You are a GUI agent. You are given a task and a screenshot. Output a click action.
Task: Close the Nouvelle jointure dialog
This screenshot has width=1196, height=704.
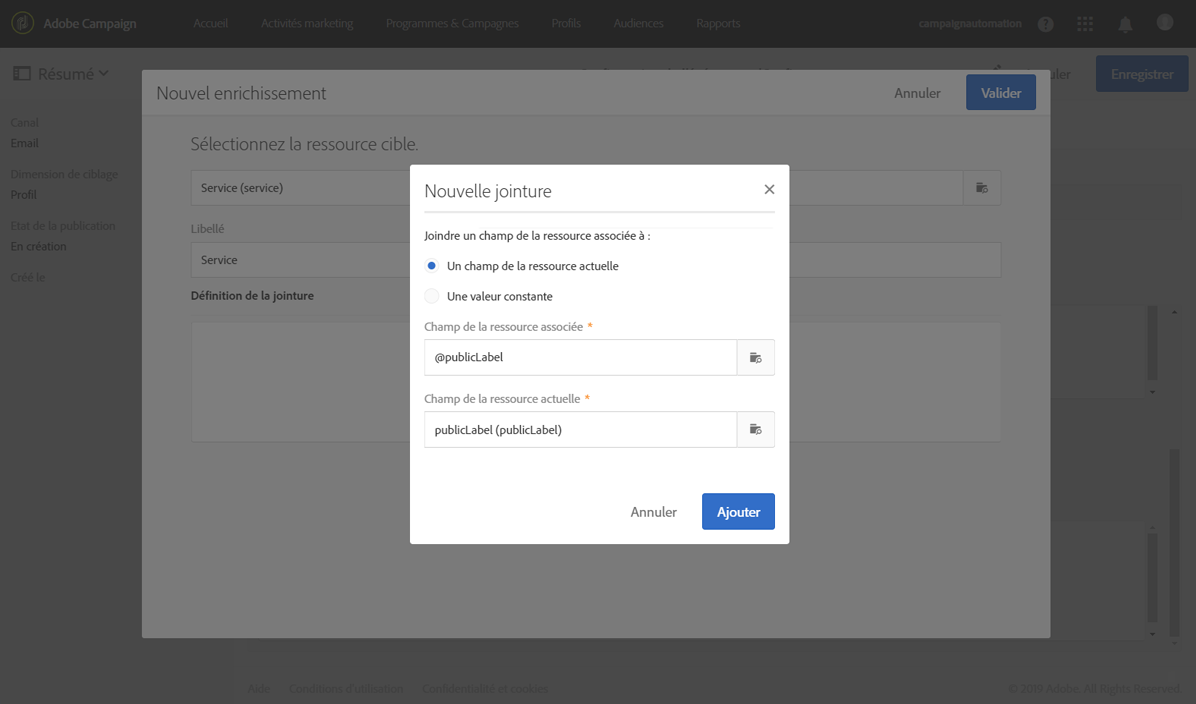point(769,189)
